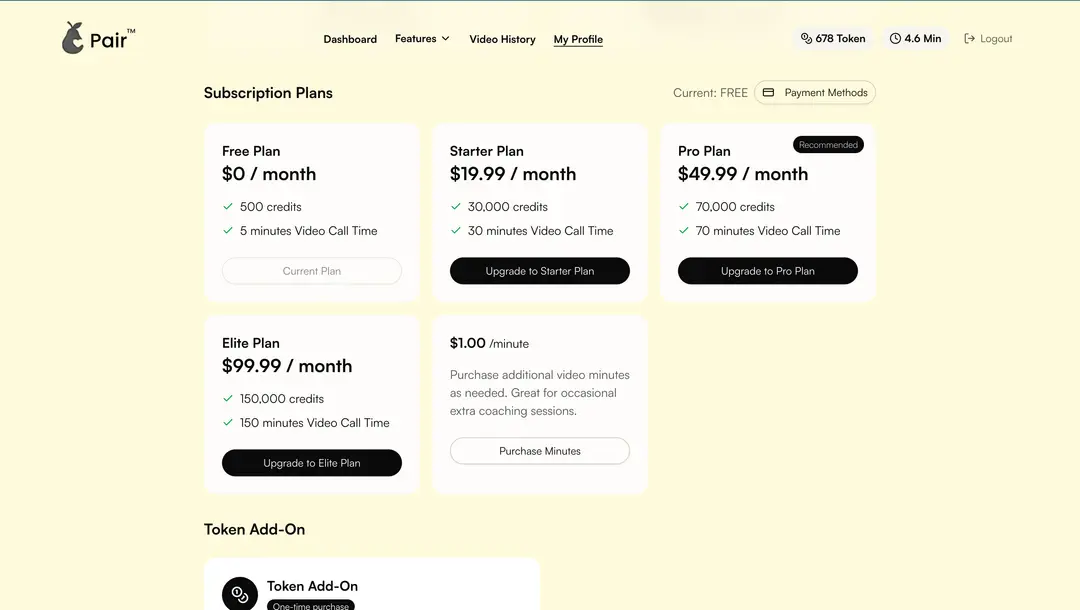Go to Video History

(x=502, y=39)
